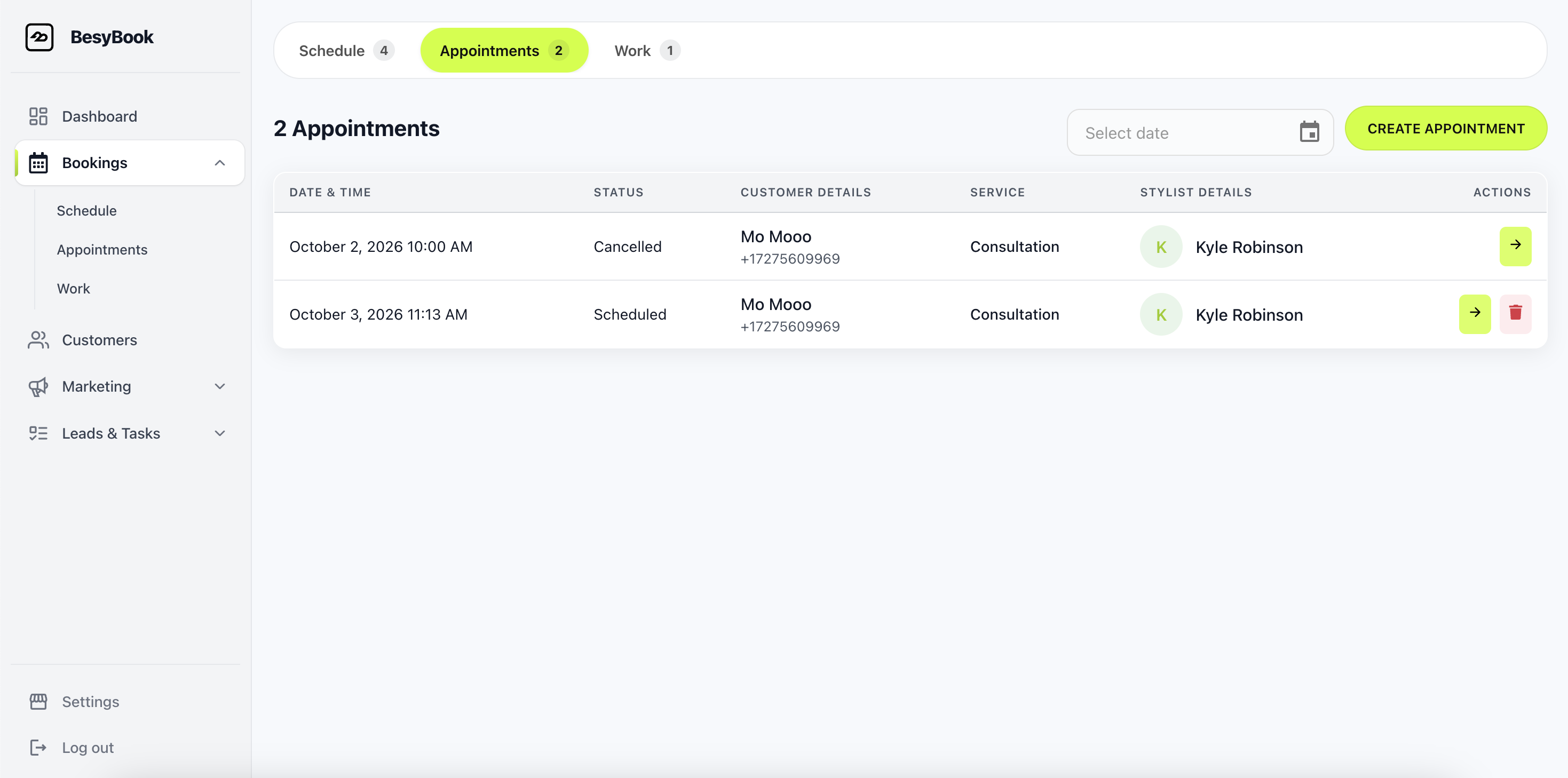Viewport: 1568px width, 778px height.
Task: Open Appointments in sidebar submenu
Action: 102,250
